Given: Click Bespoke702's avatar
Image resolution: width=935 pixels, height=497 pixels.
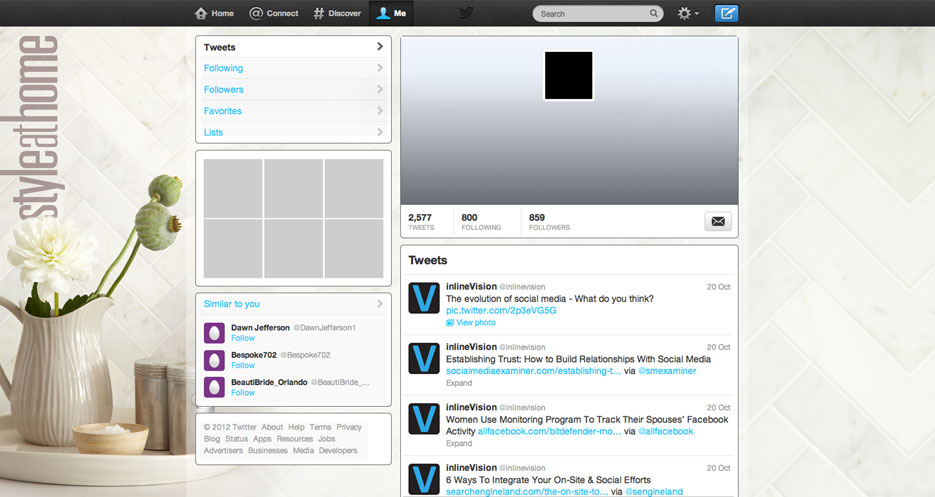Looking at the screenshot, I should pos(214,360).
